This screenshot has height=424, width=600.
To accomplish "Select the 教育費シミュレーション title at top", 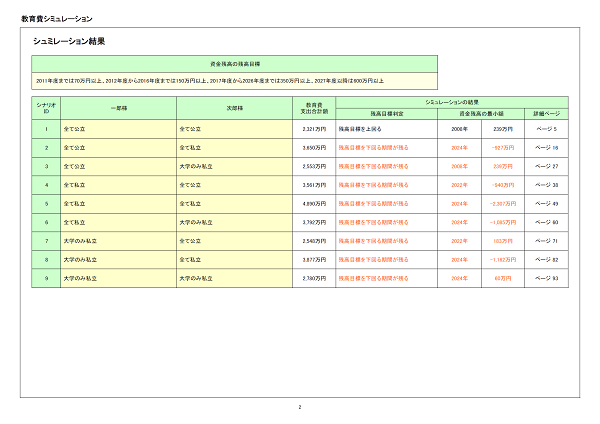I will 57,19.
